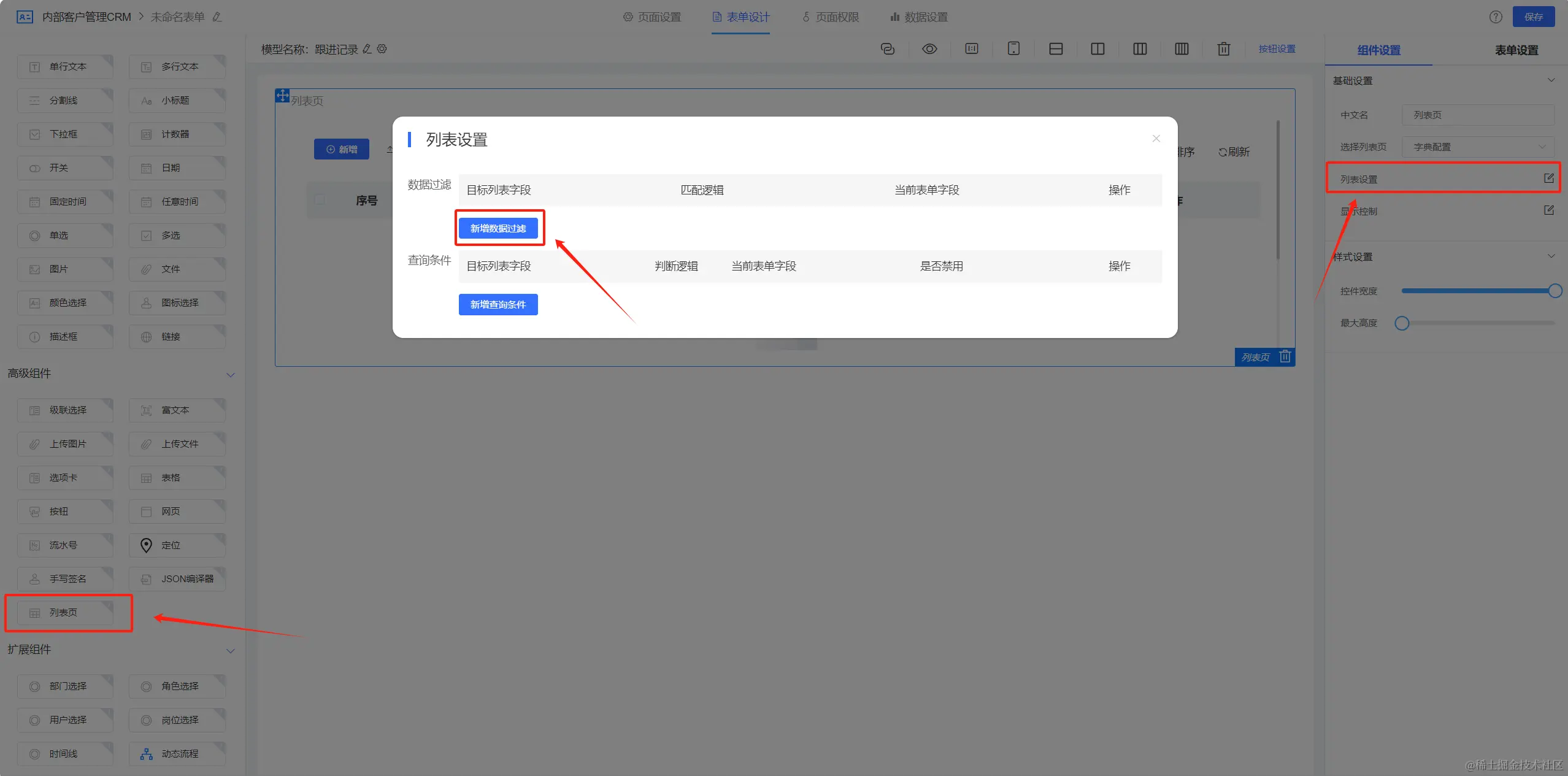Viewport: 1568px width, 776px height.
Task: Open the help question mark icon
Action: pyautogui.click(x=1496, y=17)
